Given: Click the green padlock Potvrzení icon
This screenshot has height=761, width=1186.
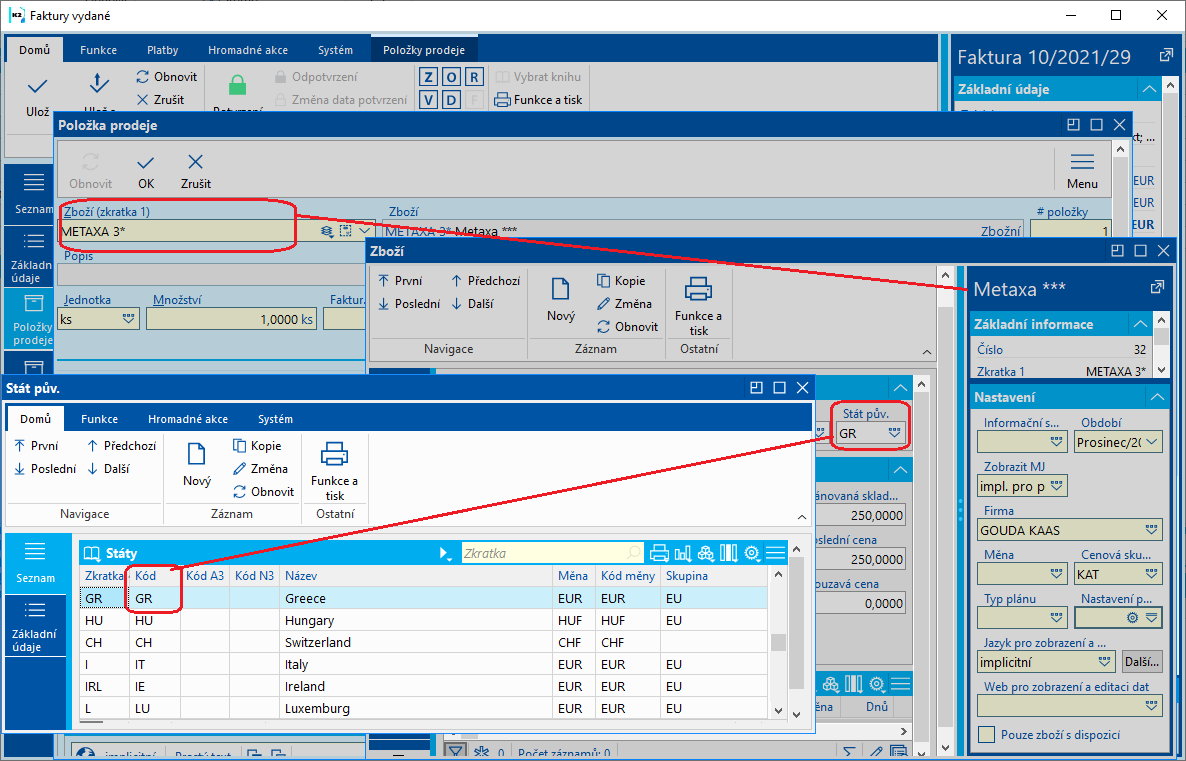Looking at the screenshot, I should pos(237,85).
